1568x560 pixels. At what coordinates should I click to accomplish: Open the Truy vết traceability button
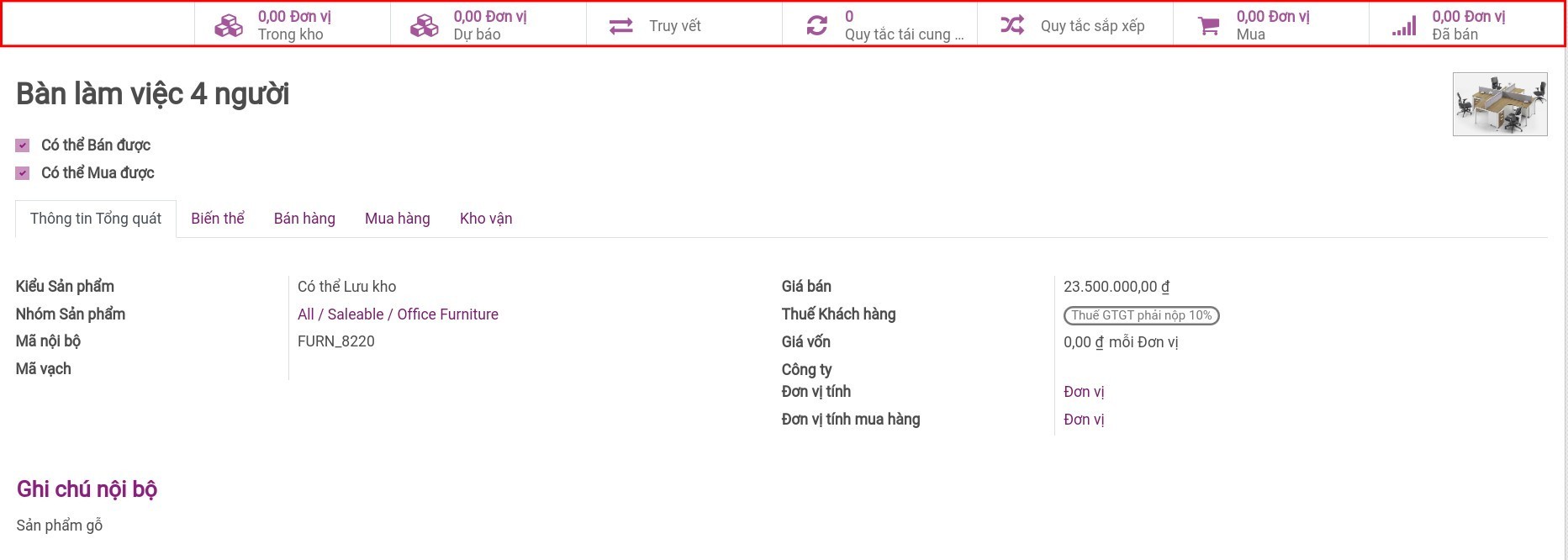coord(684,25)
